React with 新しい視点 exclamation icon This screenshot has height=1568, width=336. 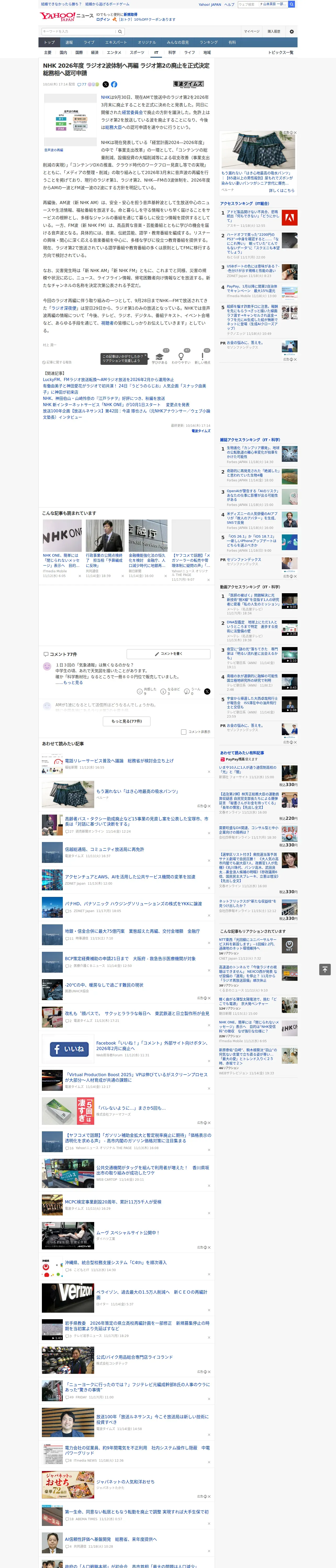pos(203,357)
